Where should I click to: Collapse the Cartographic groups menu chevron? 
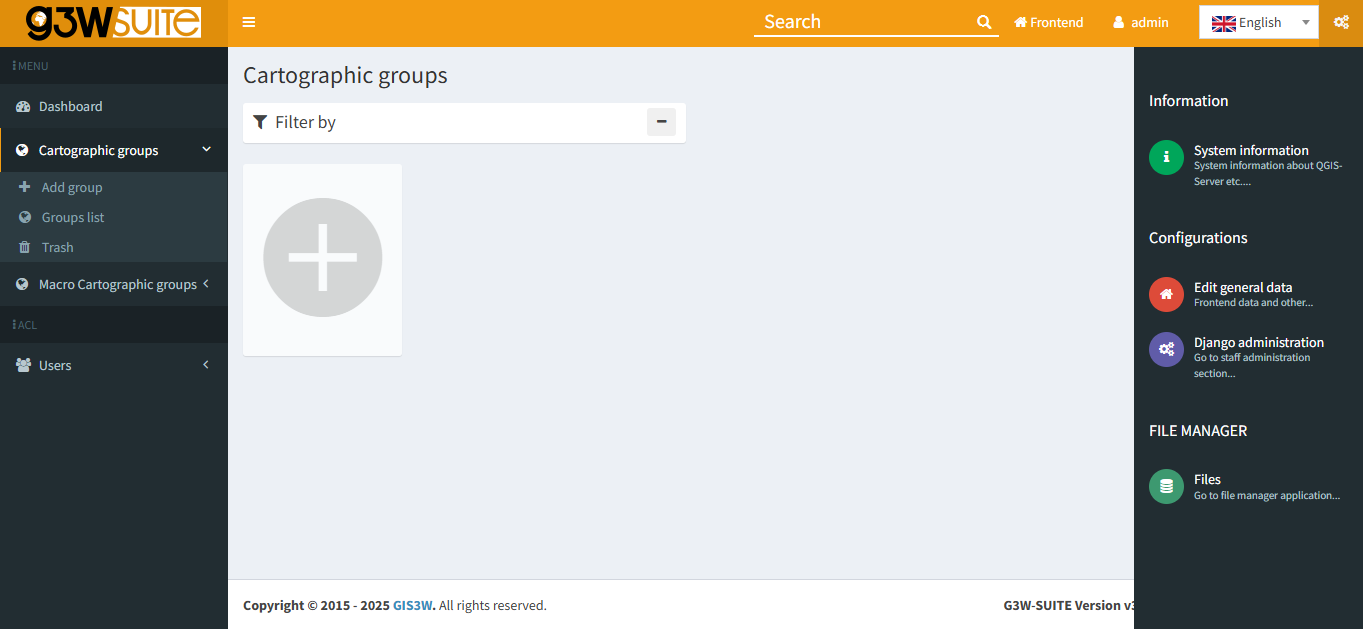(x=207, y=150)
